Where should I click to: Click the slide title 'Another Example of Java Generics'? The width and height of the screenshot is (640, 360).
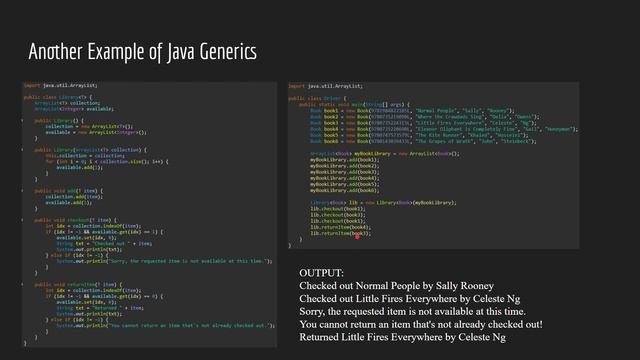(x=142, y=52)
